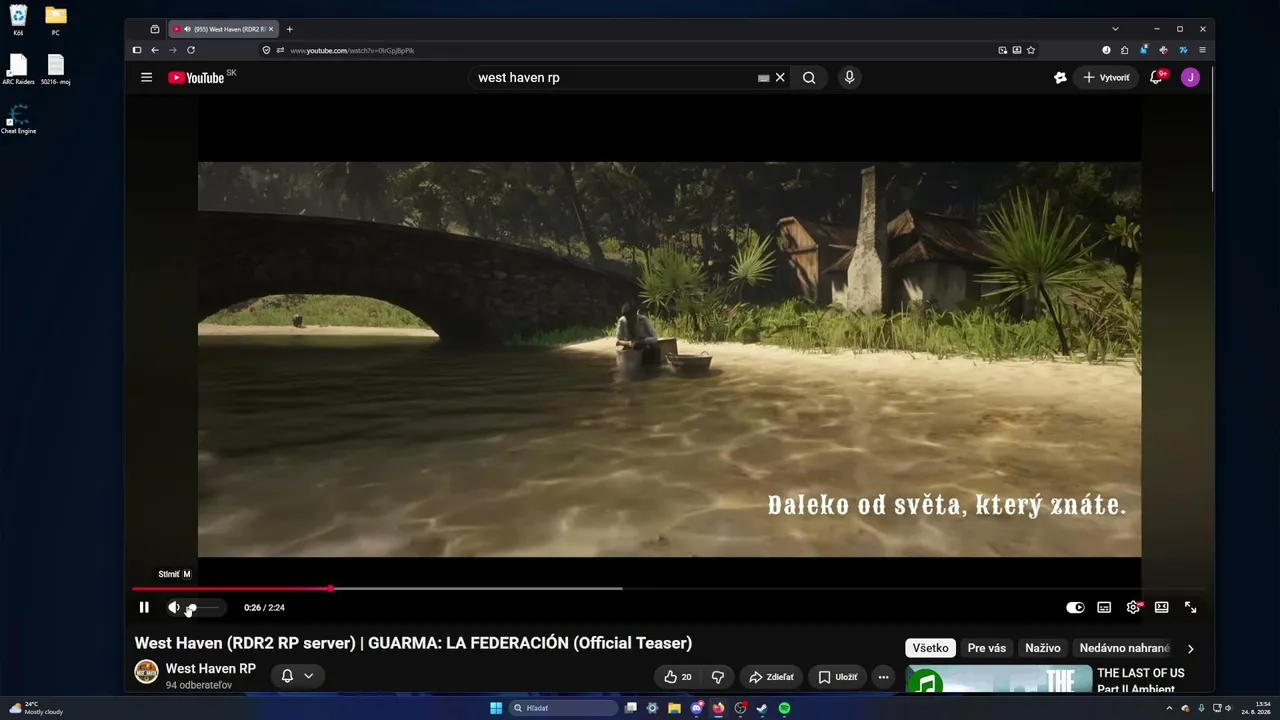Switch to the West Haven (RDR2 RP) tab
The width and height of the screenshot is (1280, 720).
coord(221,29)
